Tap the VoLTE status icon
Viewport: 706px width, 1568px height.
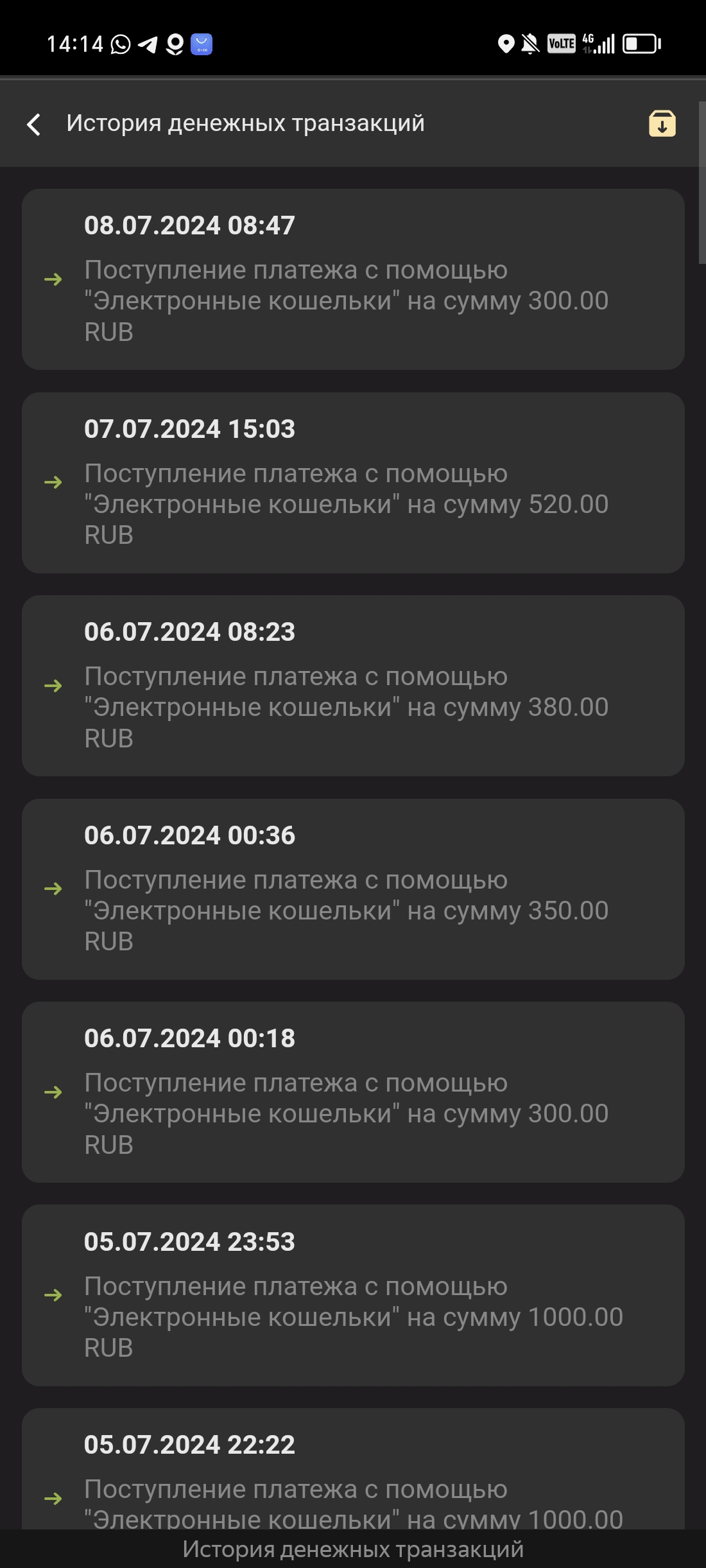[x=561, y=44]
